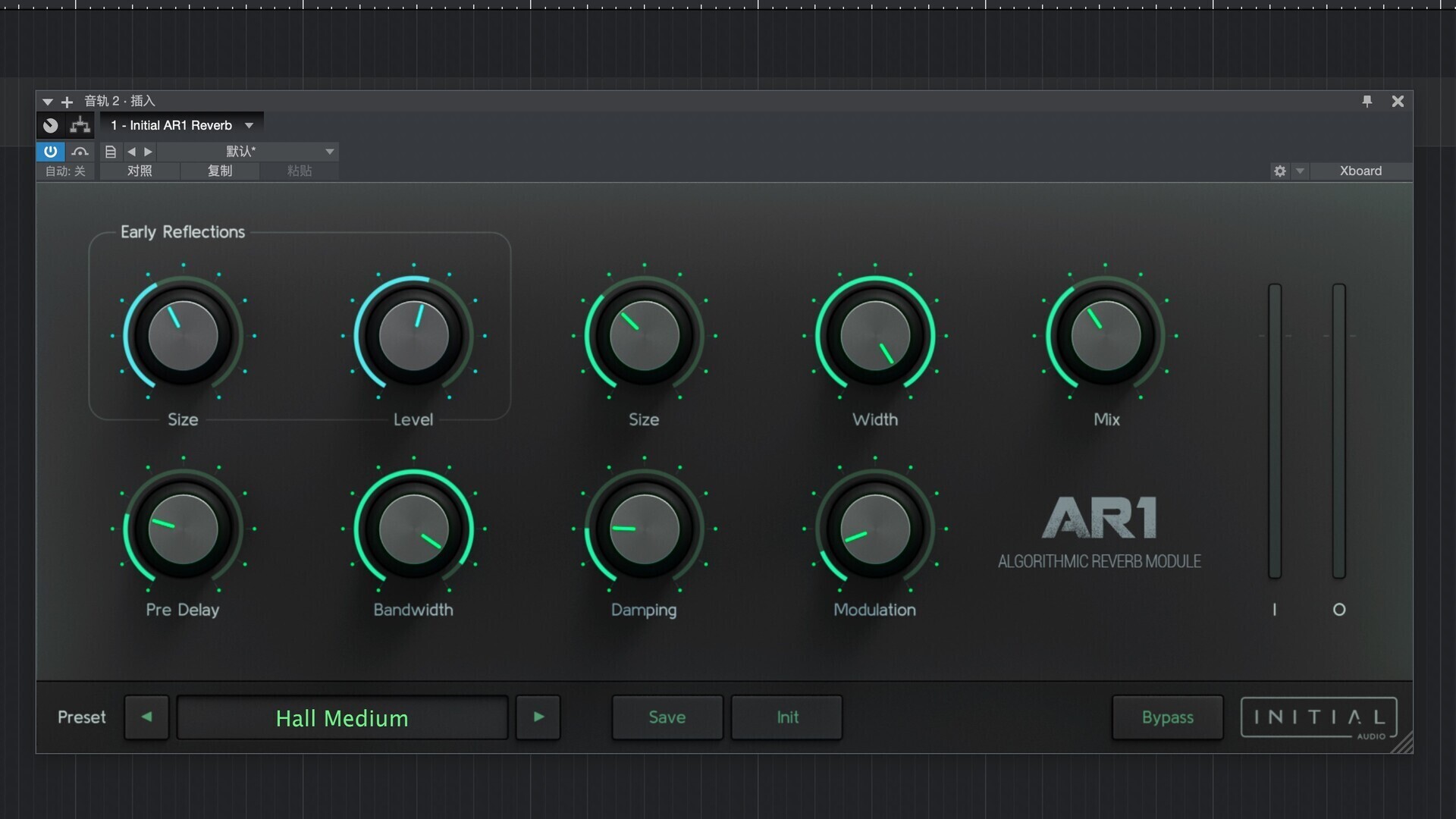The width and height of the screenshot is (1456, 819).
Task: Click the window resize grip corner
Action: (1403, 743)
